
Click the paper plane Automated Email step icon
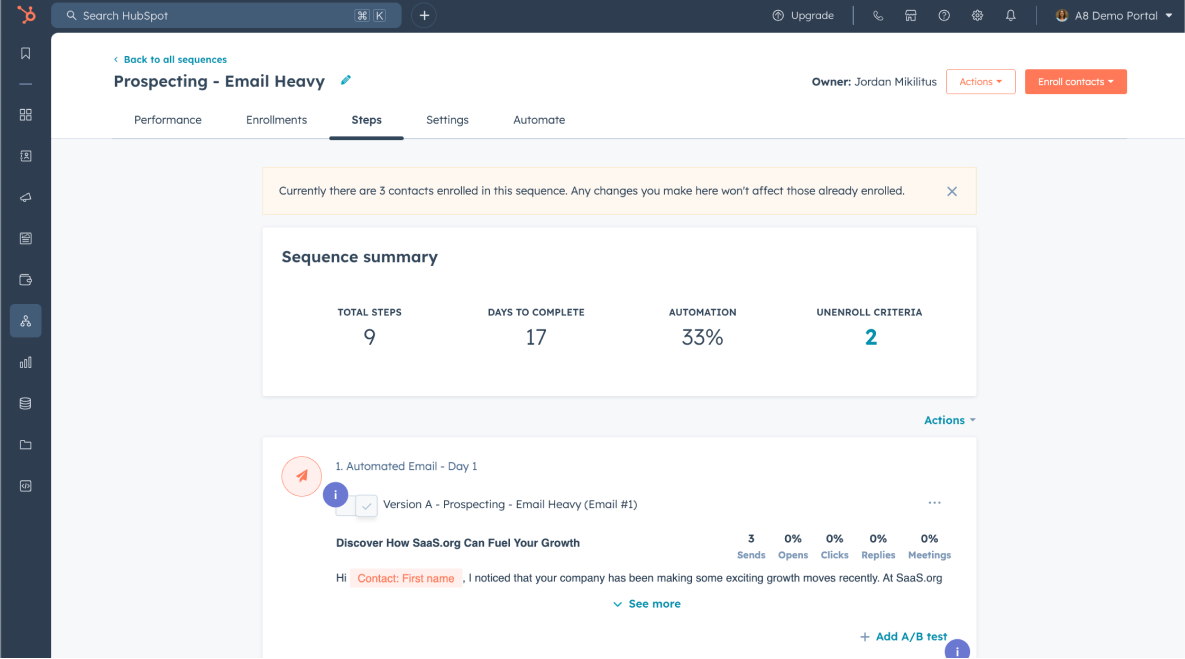point(302,476)
